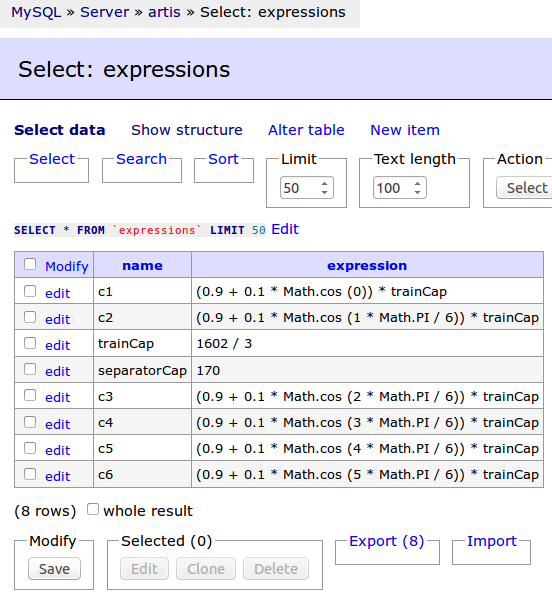Viewport: 552px width, 599px height.
Task: Click Edit next to the SQL query
Action: (x=285, y=229)
